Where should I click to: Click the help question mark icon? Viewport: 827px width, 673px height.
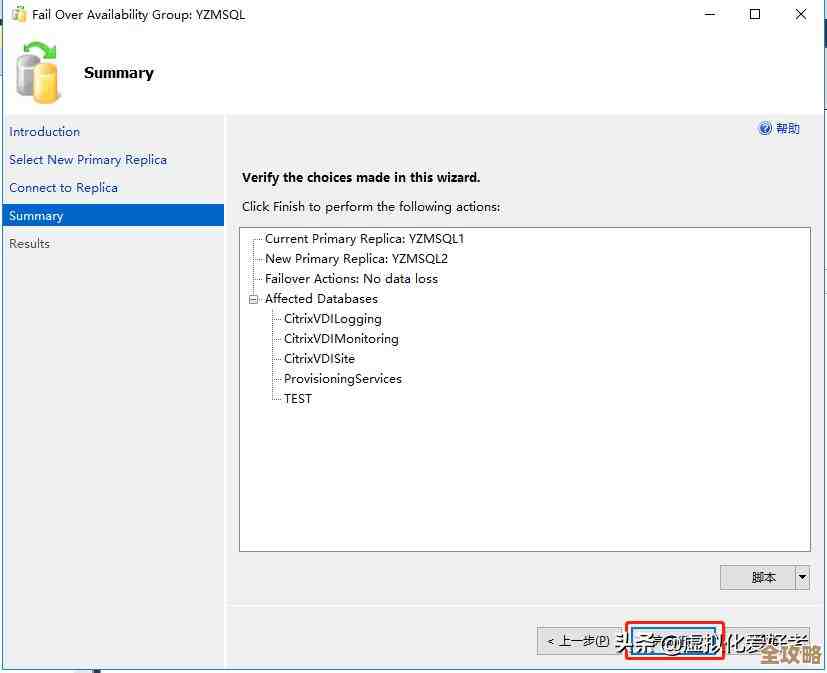(x=765, y=129)
